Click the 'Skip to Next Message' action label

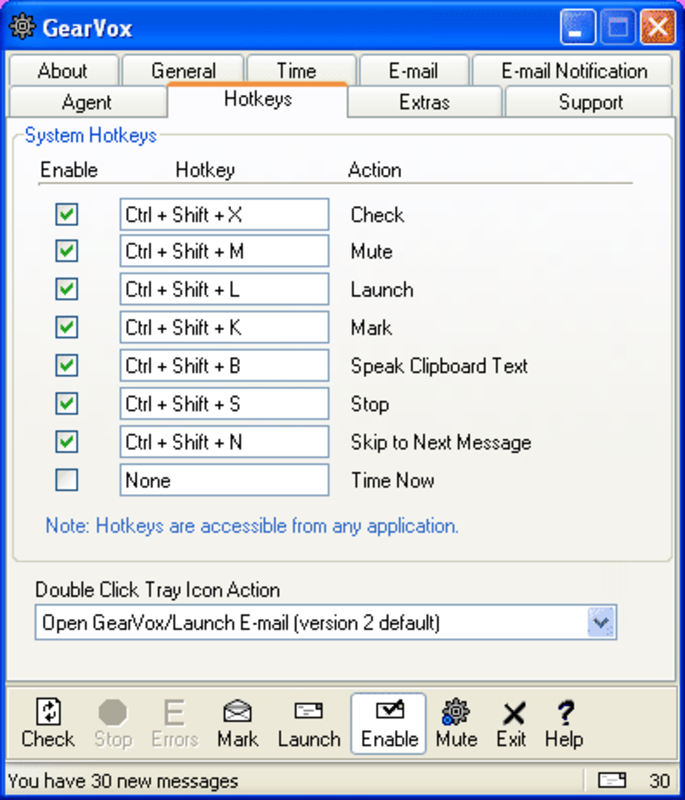tap(441, 442)
